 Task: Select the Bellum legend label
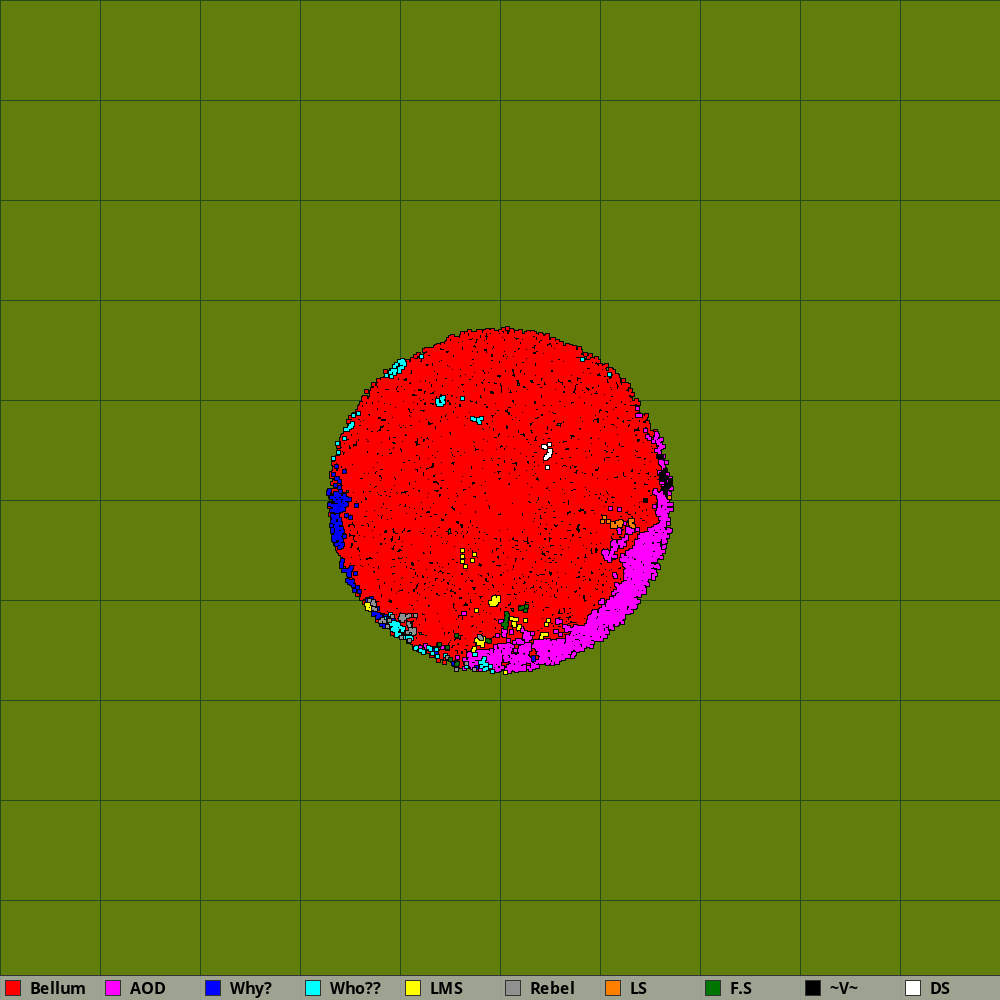point(57,988)
